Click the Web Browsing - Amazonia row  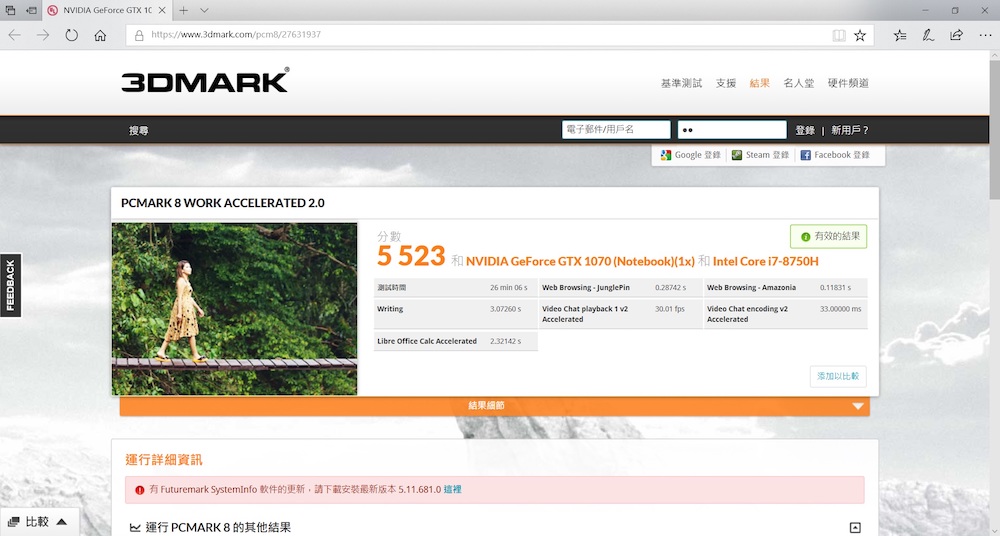pos(786,288)
